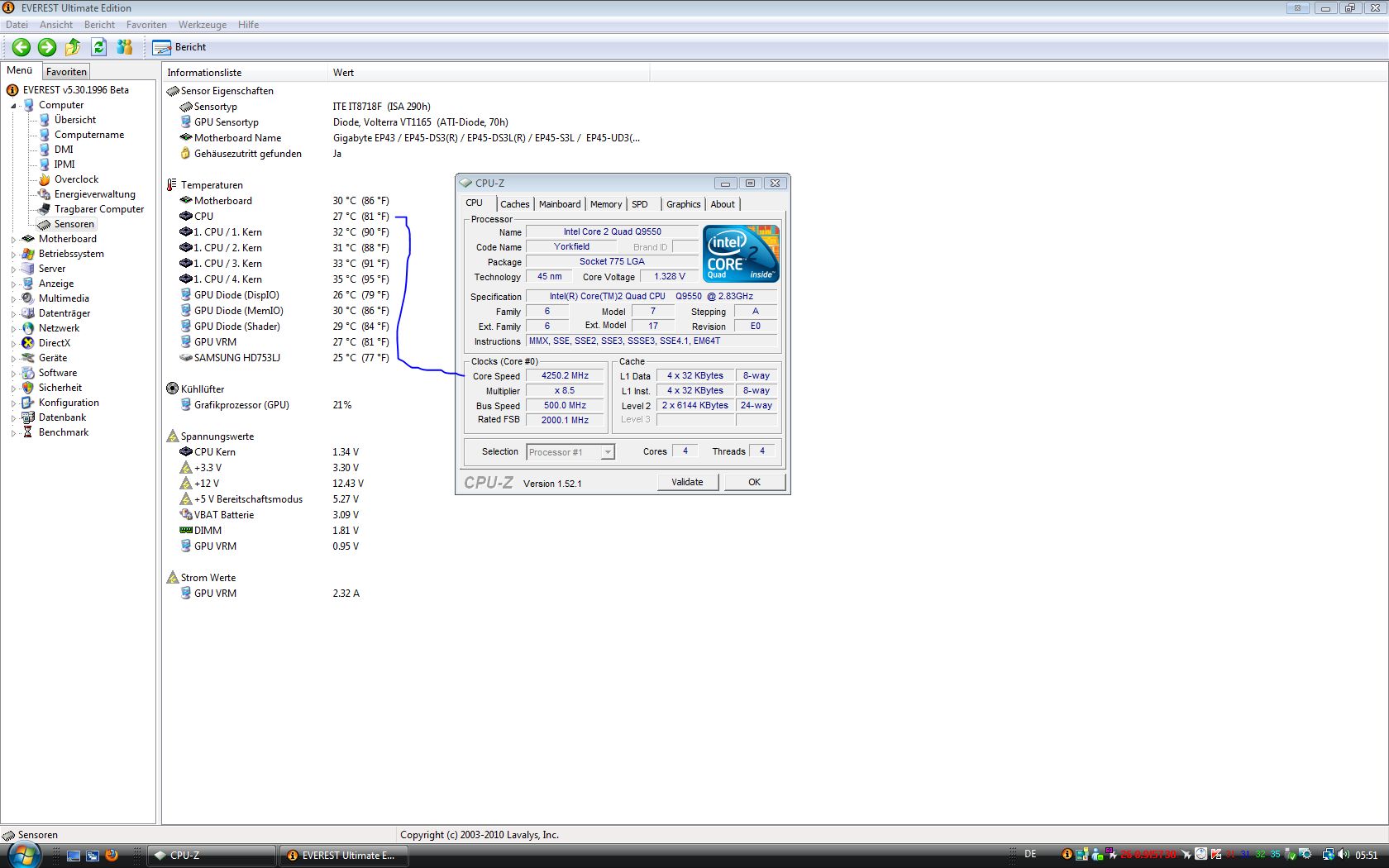
Task: Click the Sicherheit shield icon in tree
Action: pyautogui.click(x=28, y=388)
